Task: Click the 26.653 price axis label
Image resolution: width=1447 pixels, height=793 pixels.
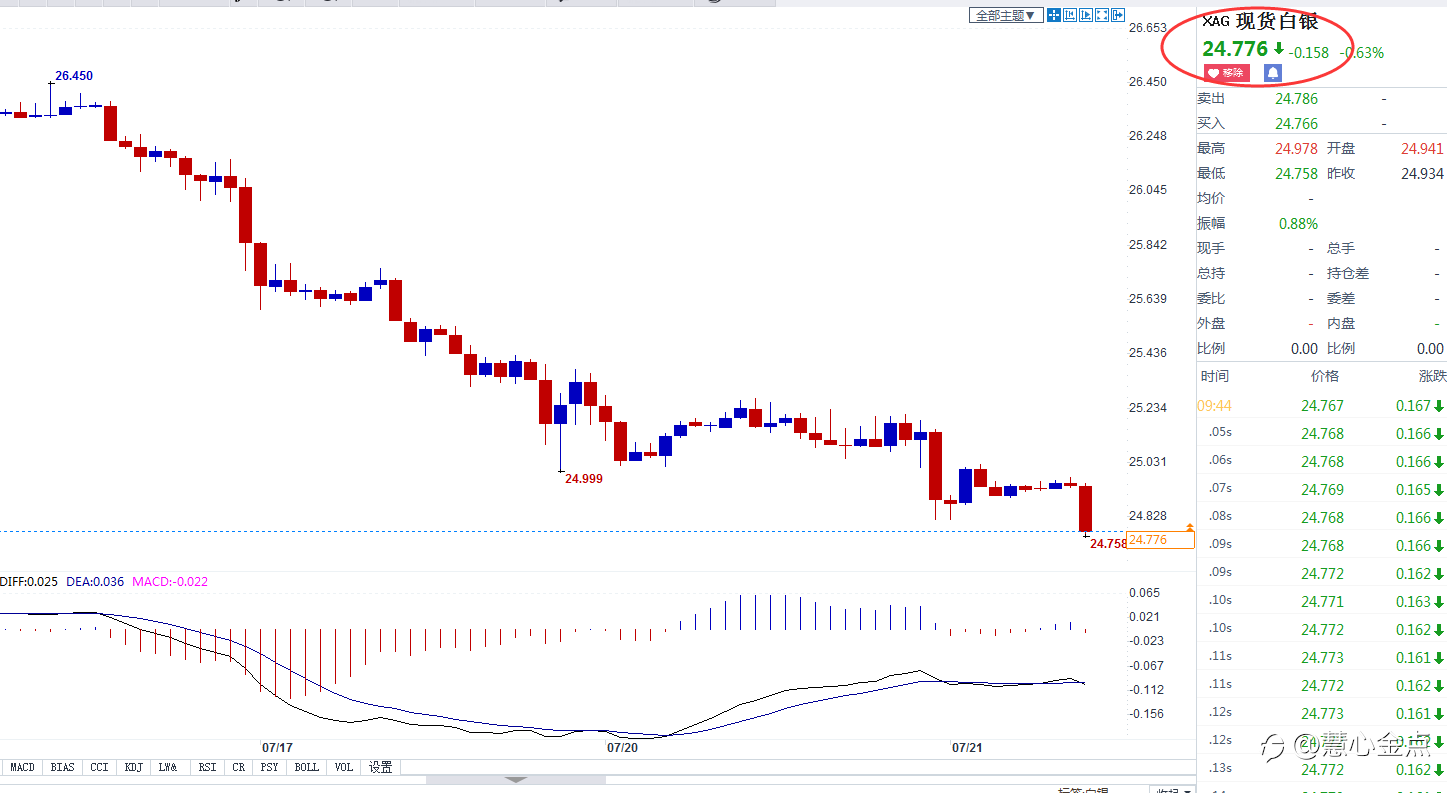Action: [x=1148, y=27]
